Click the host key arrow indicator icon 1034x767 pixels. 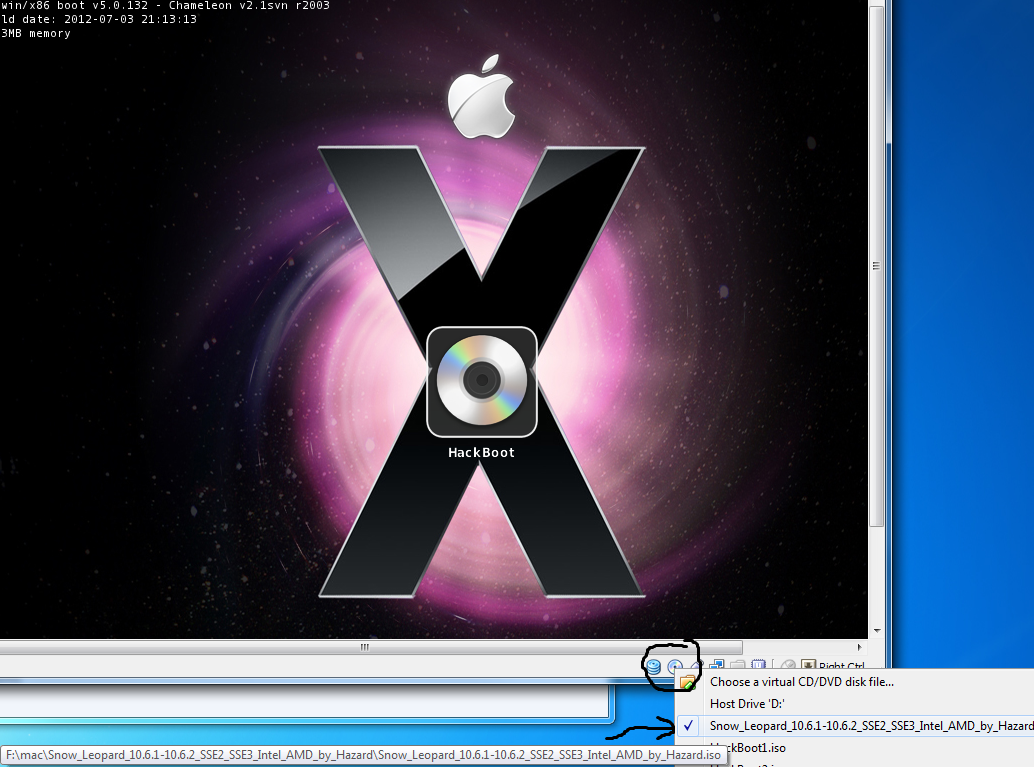coord(808,665)
